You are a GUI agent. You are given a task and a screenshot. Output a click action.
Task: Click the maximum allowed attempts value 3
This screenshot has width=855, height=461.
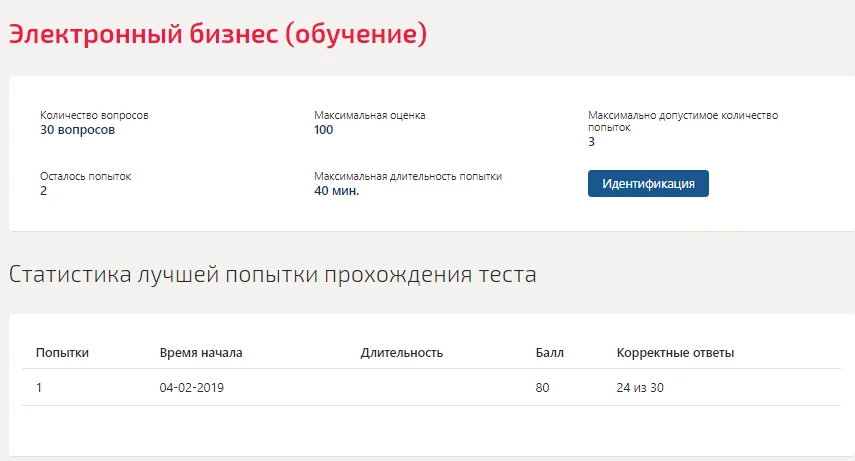click(x=592, y=142)
